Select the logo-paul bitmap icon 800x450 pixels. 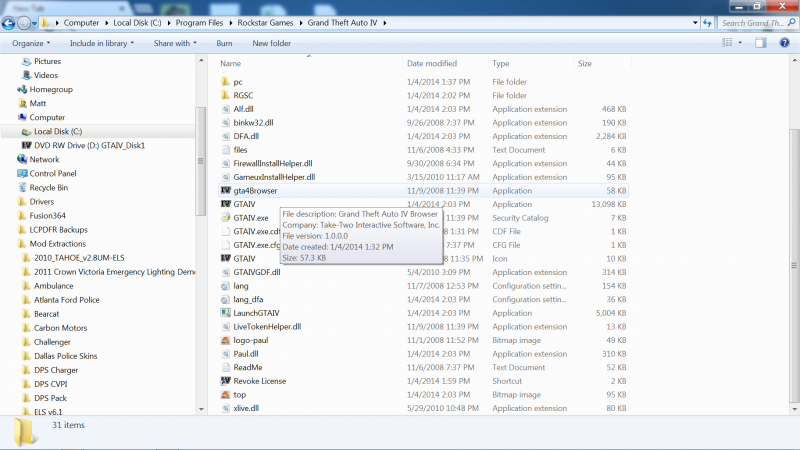225,340
